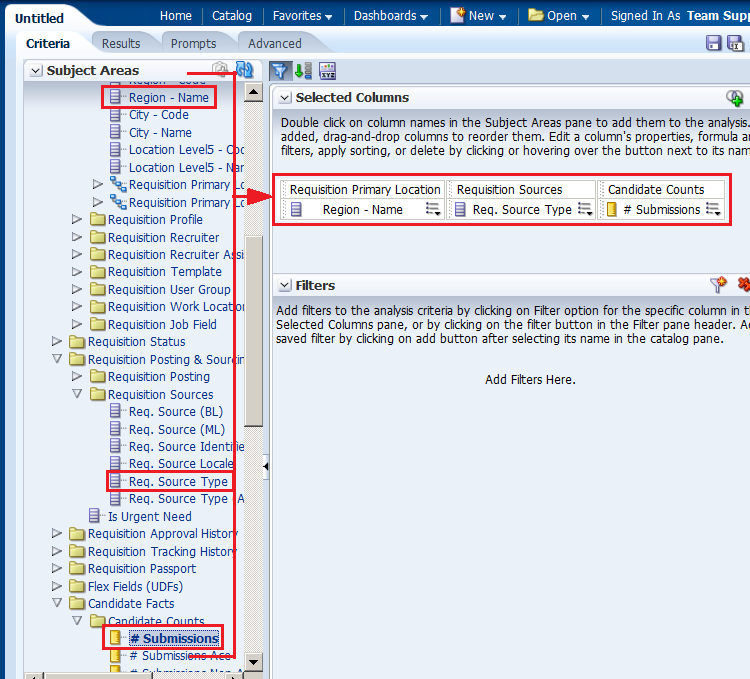Open the Favorites dropdown menu
The height and width of the screenshot is (679, 750).
click(302, 16)
